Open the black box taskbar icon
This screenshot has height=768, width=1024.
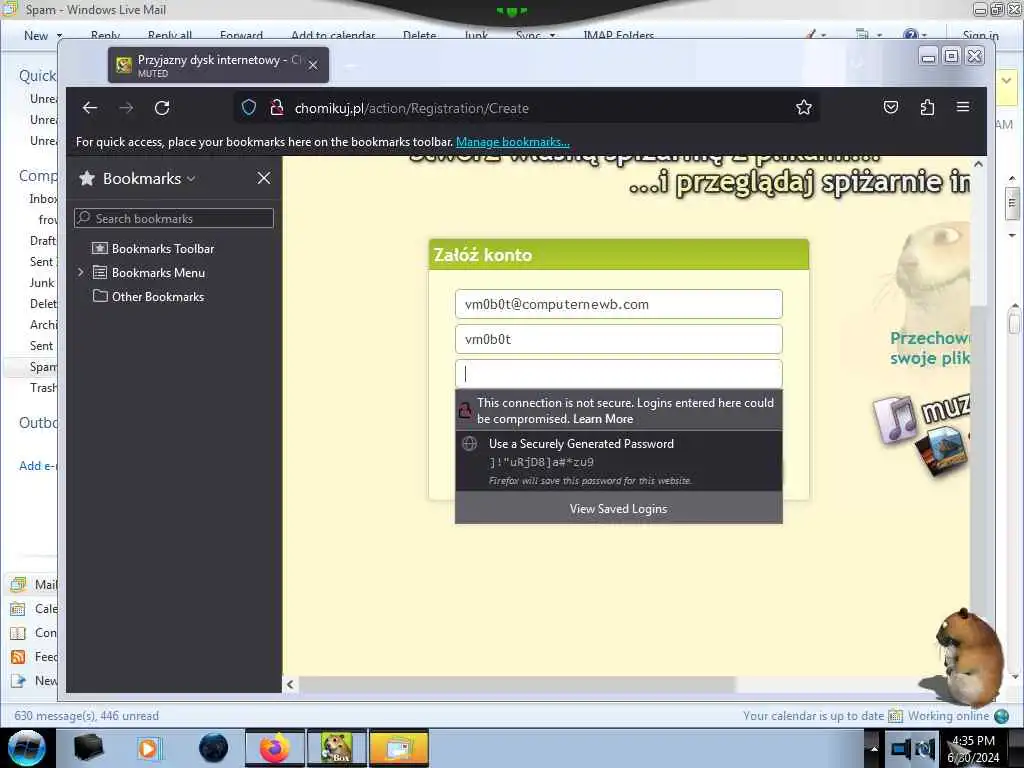[x=88, y=748]
